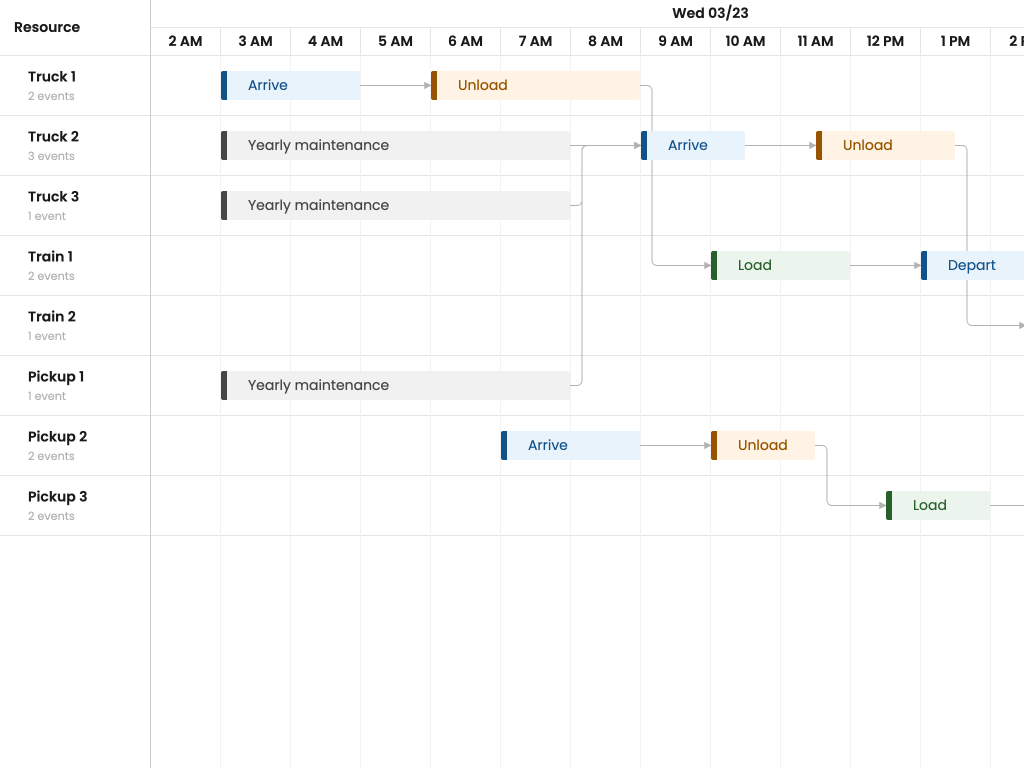
Task: Select the Arrive event on Truck 1
Action: pyautogui.click(x=290, y=86)
